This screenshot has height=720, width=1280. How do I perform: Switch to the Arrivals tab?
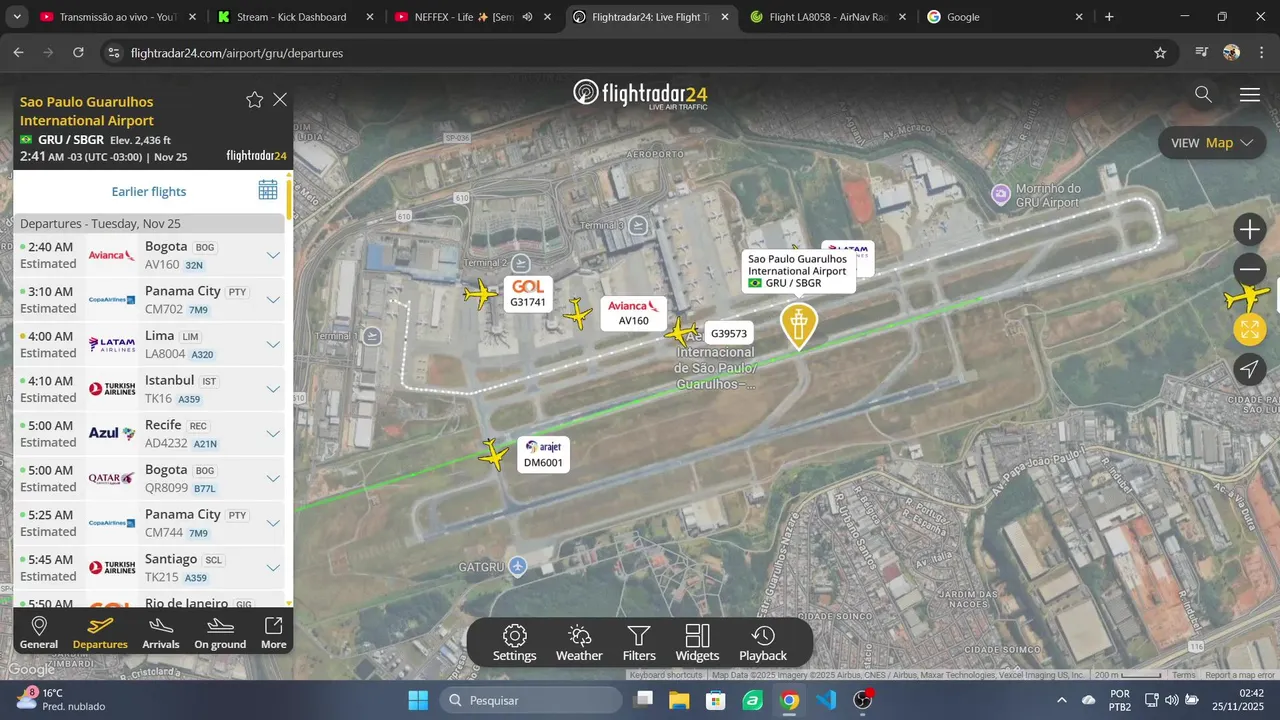(161, 633)
